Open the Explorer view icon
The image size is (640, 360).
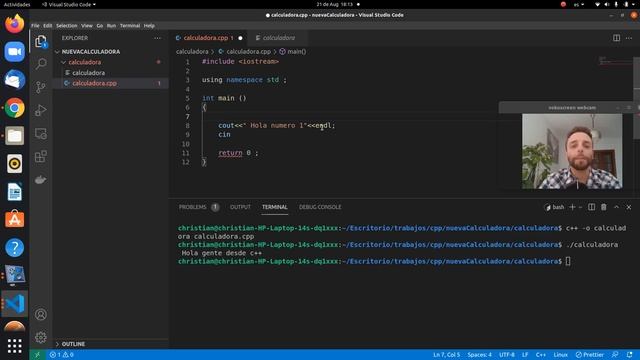[40, 41]
